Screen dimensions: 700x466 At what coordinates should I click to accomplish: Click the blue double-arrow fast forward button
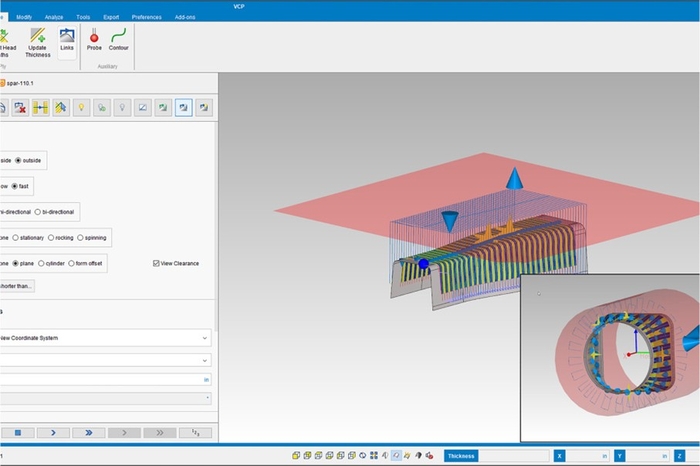(89, 432)
